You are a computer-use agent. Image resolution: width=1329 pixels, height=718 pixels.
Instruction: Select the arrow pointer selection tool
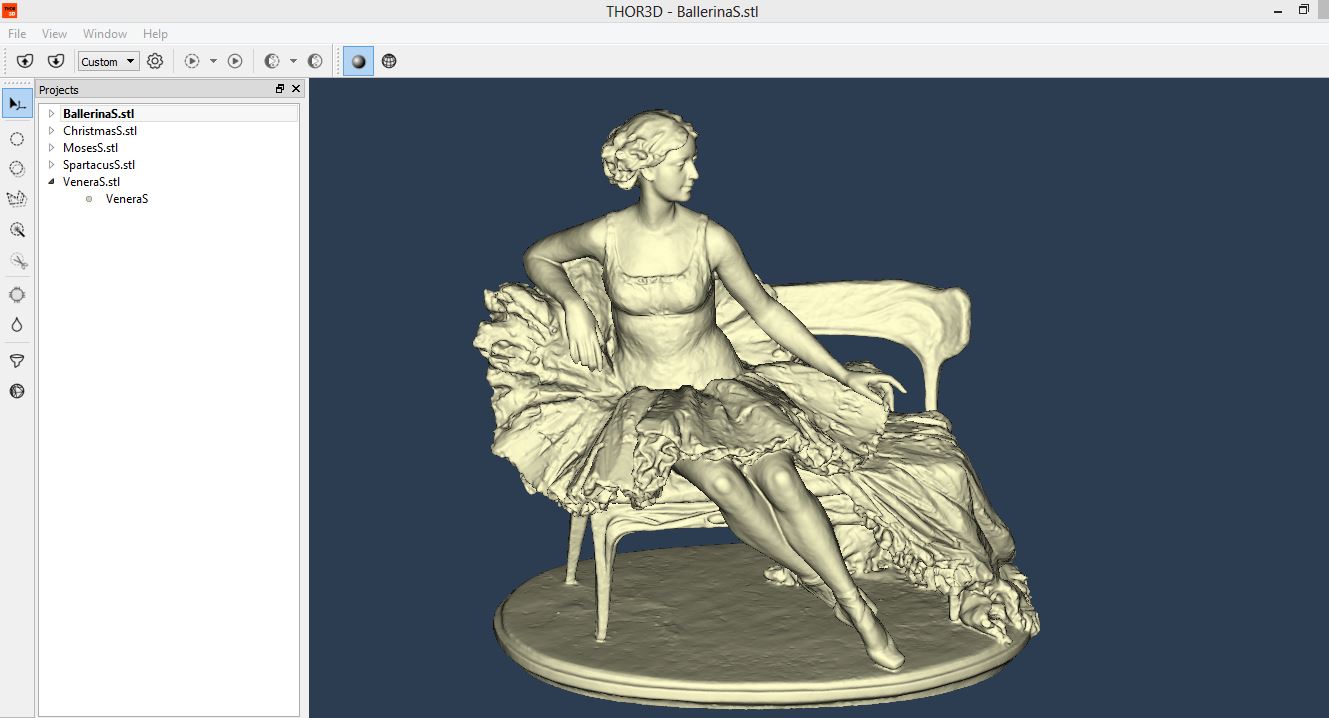[17, 103]
